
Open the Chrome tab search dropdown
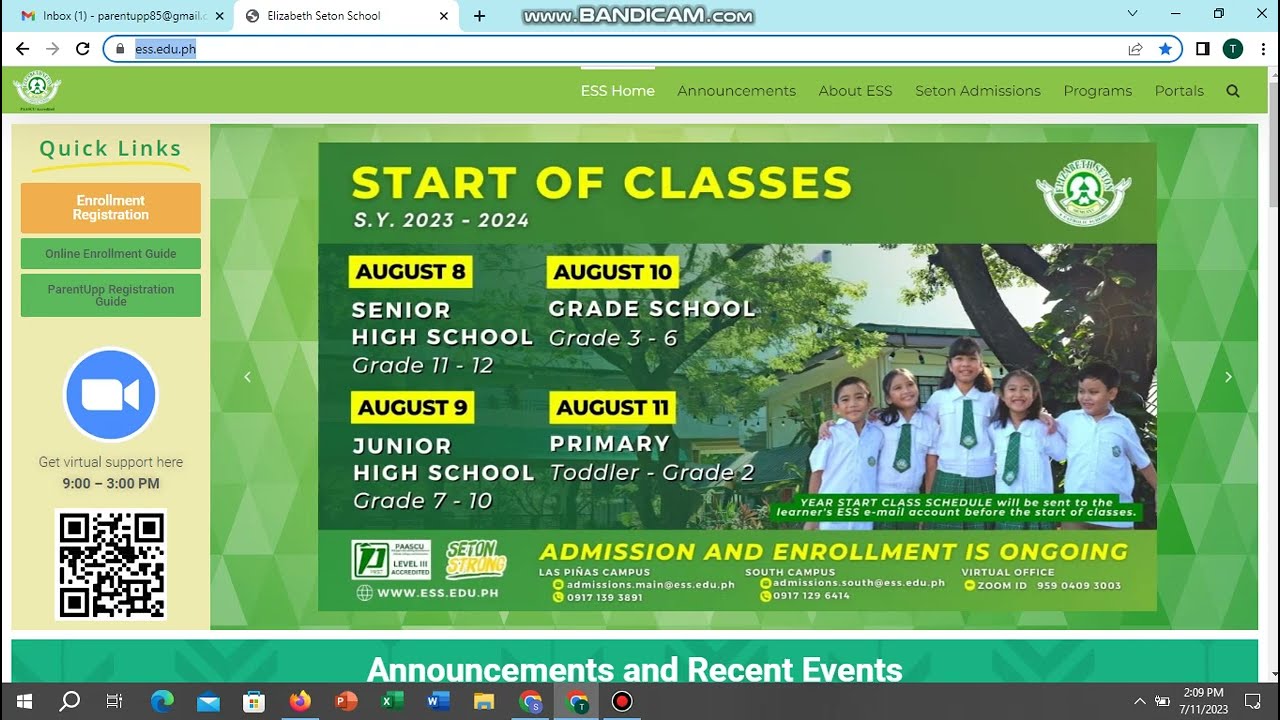(1133, 14)
